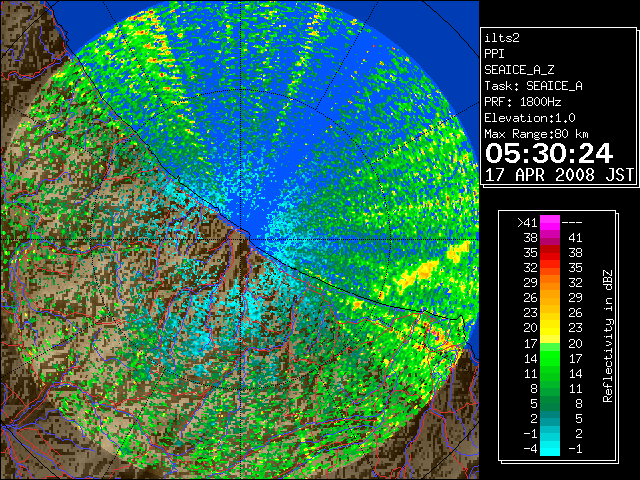Click the 'Reflectivity in dBZ' legend title
The height and width of the screenshot is (480, 640).
(607, 336)
